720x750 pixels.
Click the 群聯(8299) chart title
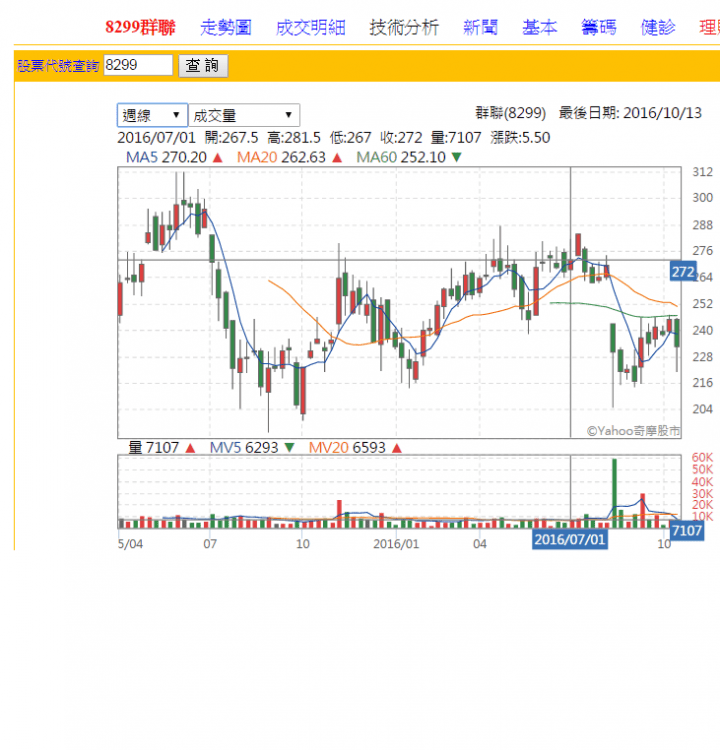tap(510, 113)
